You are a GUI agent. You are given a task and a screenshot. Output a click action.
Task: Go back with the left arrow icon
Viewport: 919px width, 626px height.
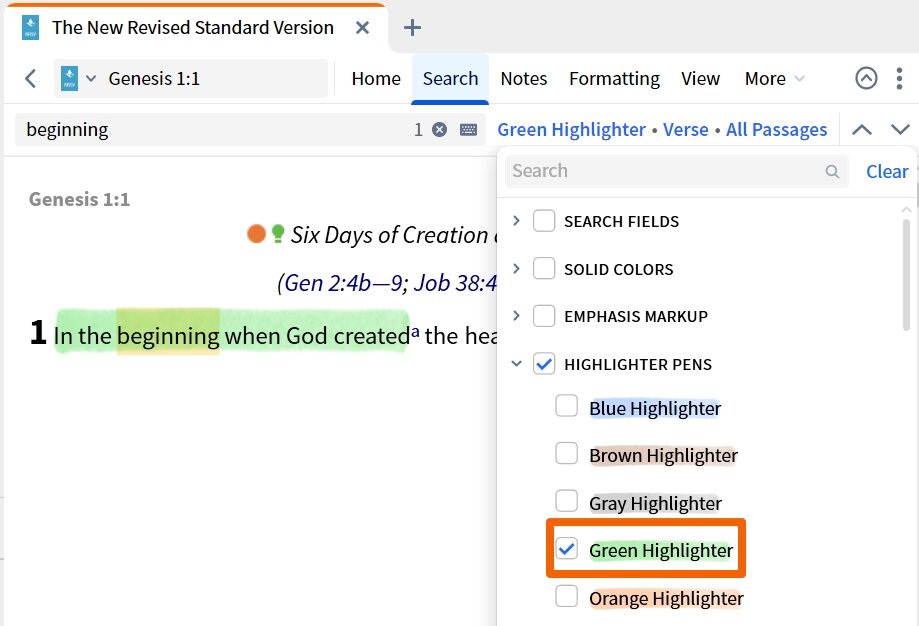point(30,78)
